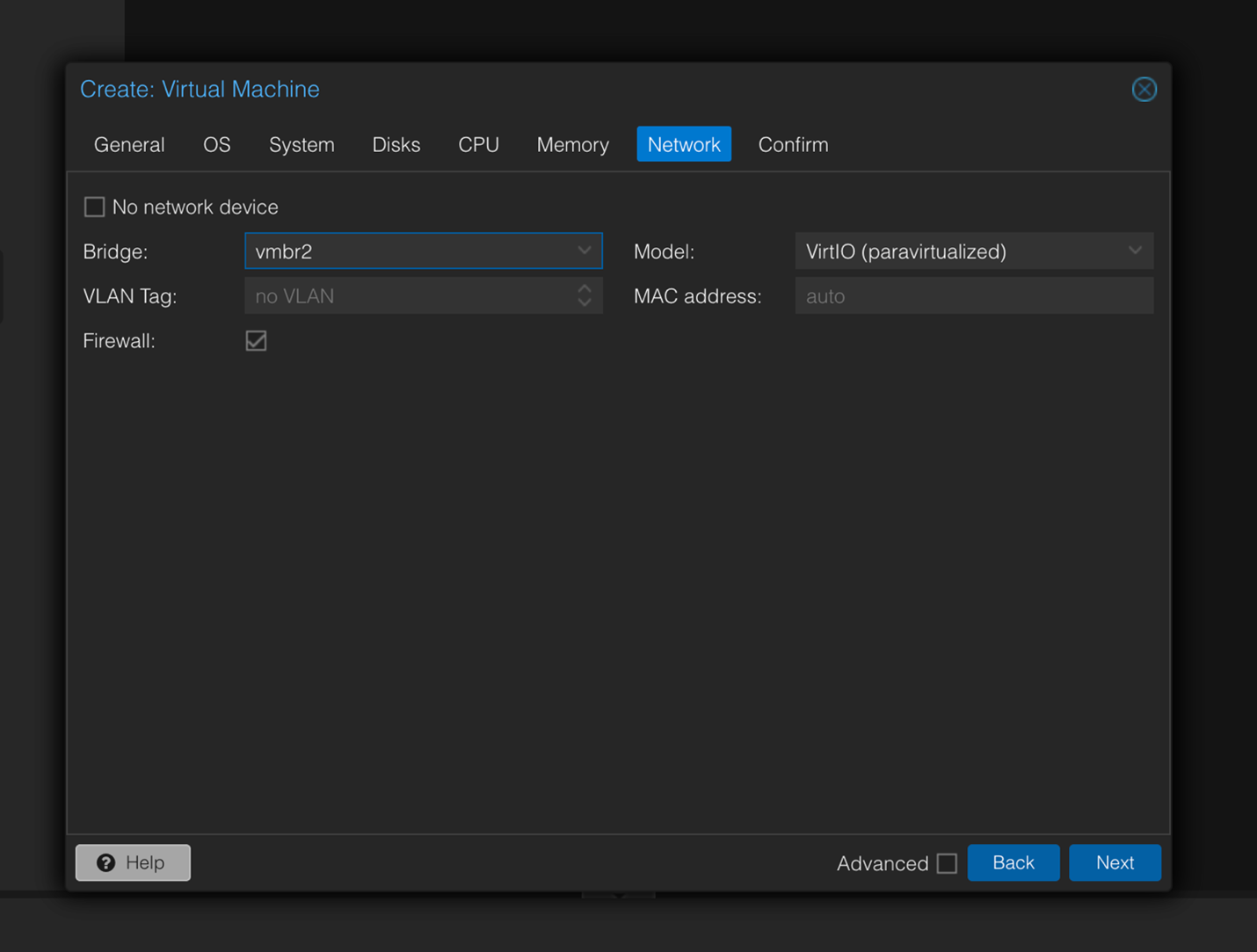Enable the No network device checkbox
This screenshot has width=1257, height=952.
point(95,207)
